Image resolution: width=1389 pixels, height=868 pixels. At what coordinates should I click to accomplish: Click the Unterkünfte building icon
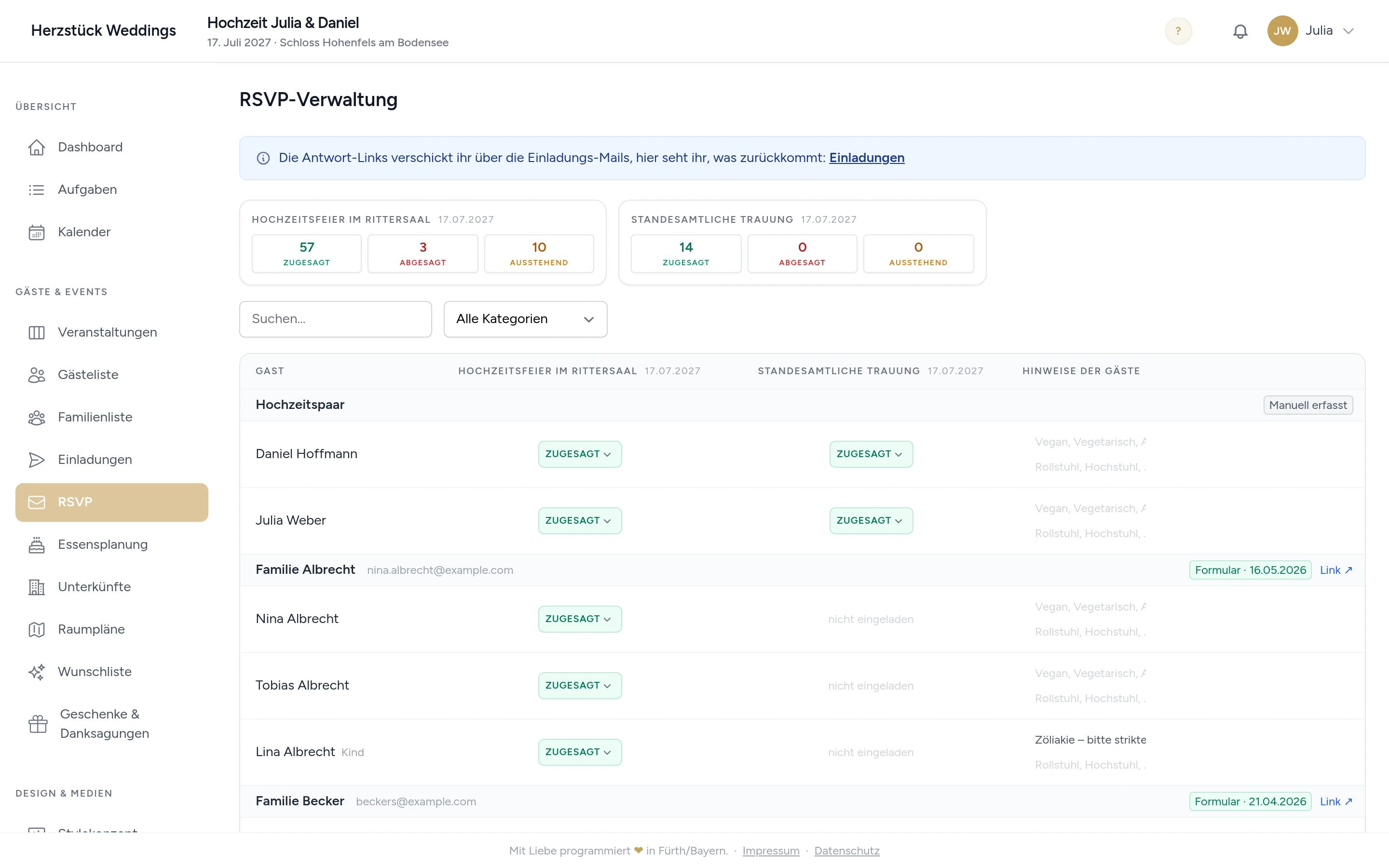(x=37, y=587)
